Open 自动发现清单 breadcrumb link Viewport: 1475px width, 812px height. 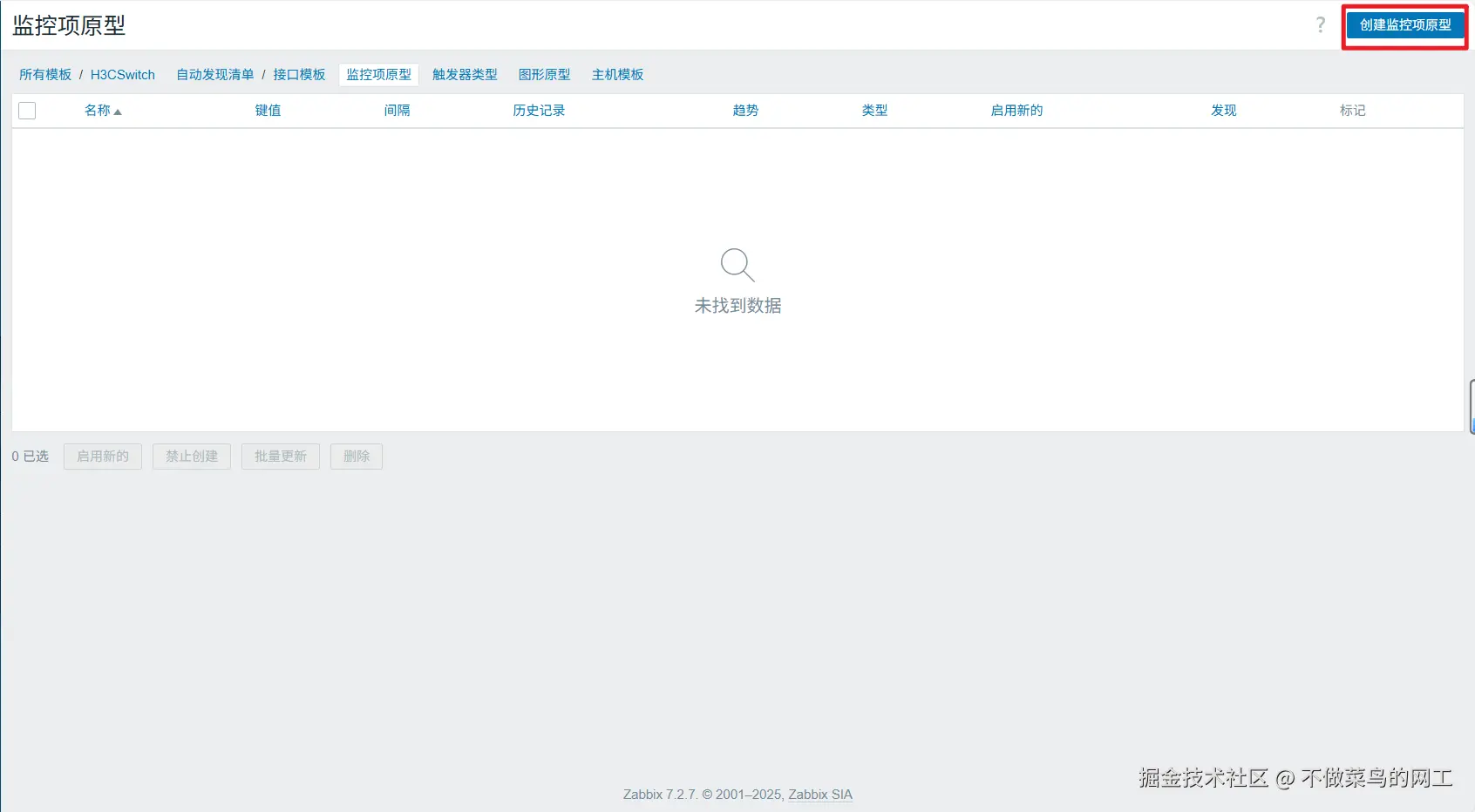215,75
